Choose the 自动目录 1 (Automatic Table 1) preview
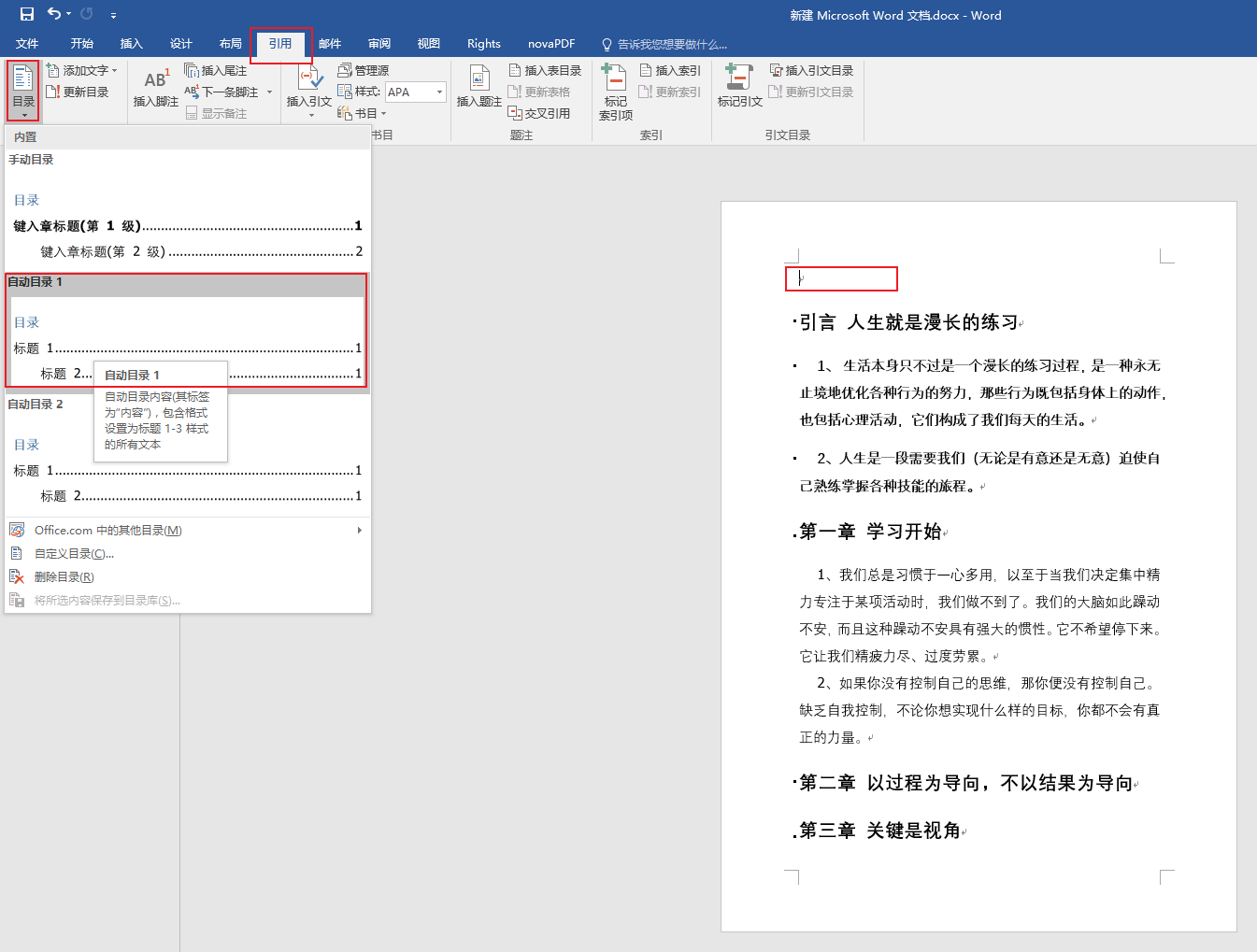1257x952 pixels. (187, 330)
